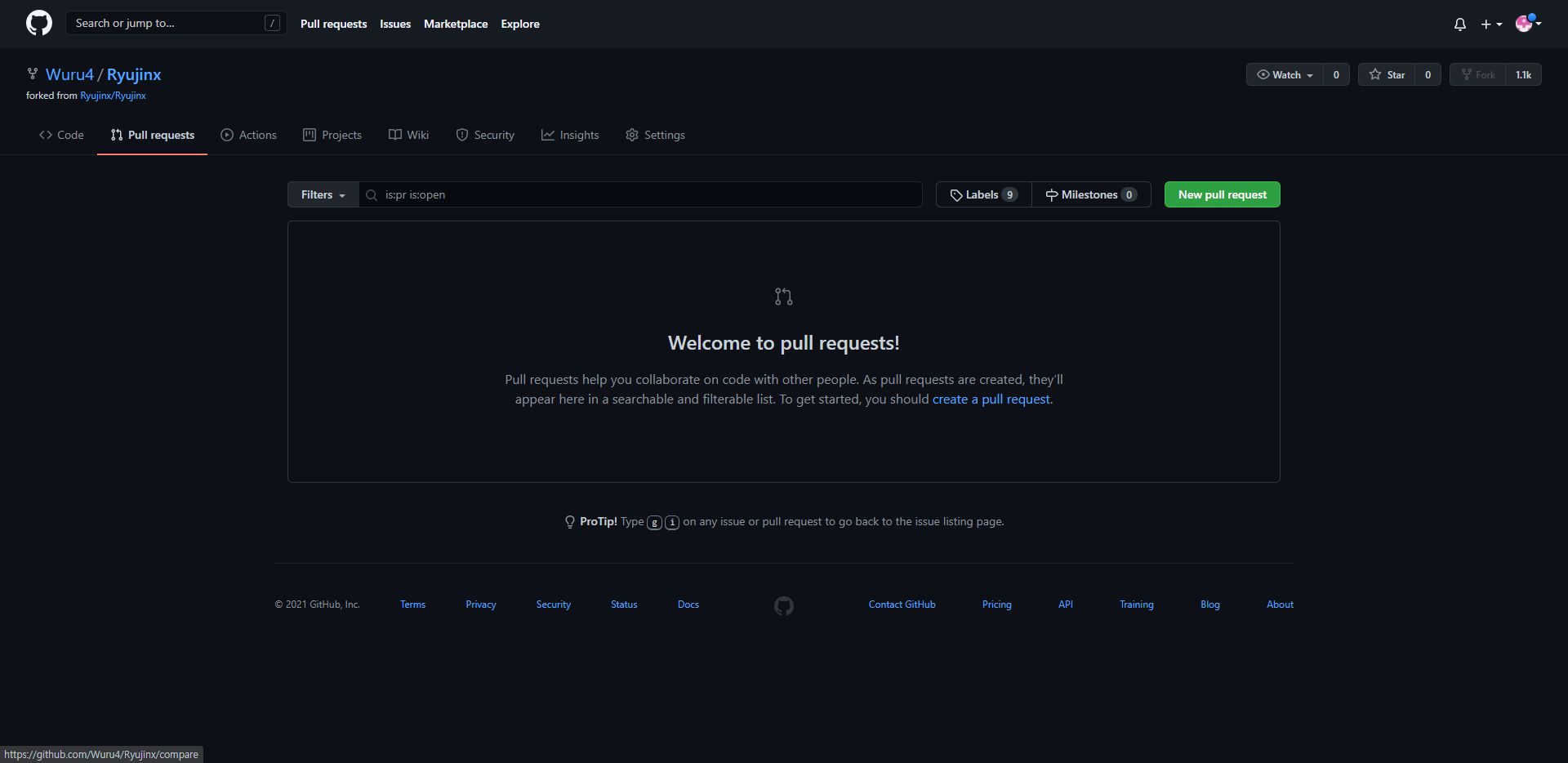The height and width of the screenshot is (763, 1568).
Task: Open the notifications bell
Action: coord(1460,25)
